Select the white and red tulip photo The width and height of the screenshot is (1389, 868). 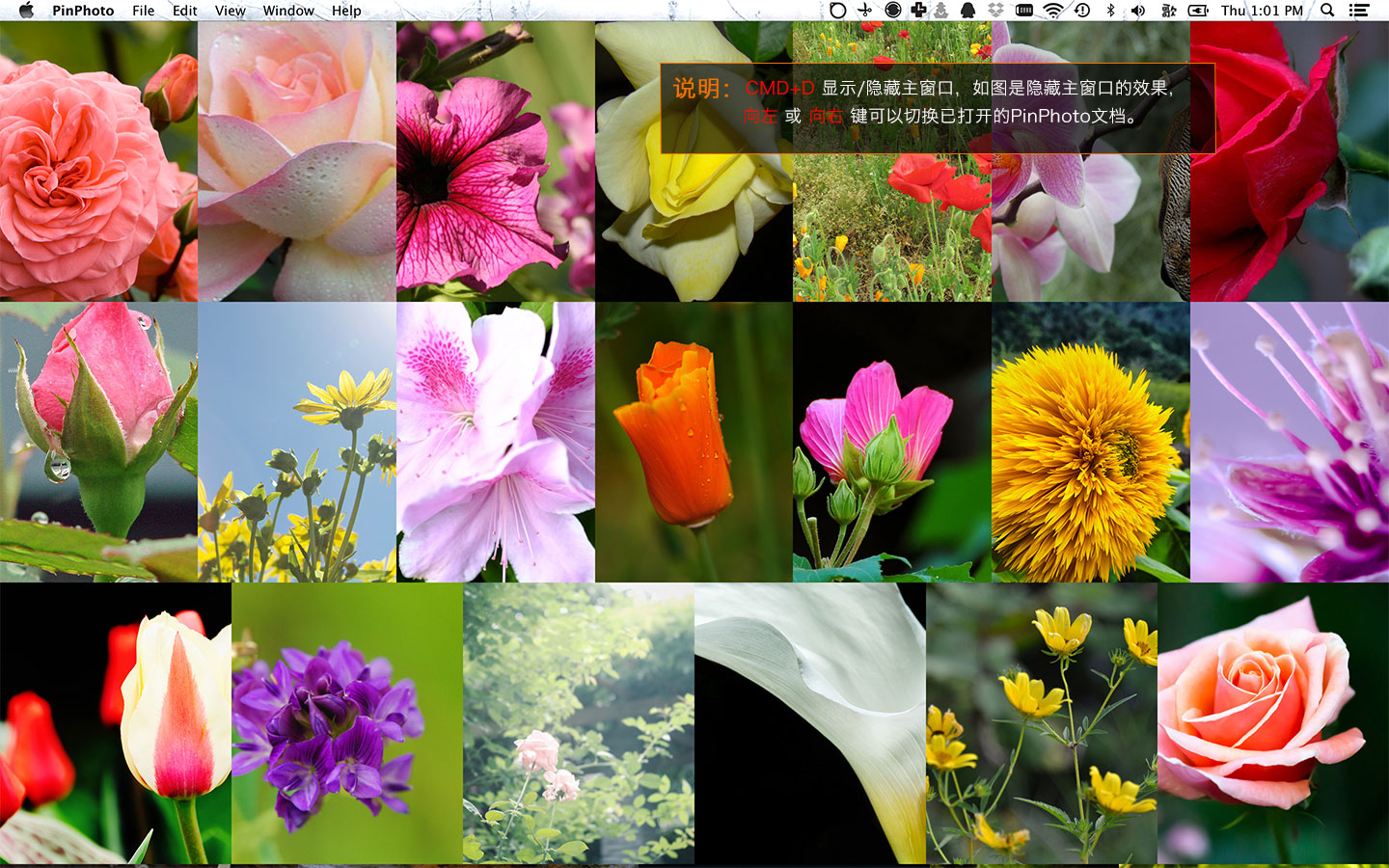click(x=116, y=723)
